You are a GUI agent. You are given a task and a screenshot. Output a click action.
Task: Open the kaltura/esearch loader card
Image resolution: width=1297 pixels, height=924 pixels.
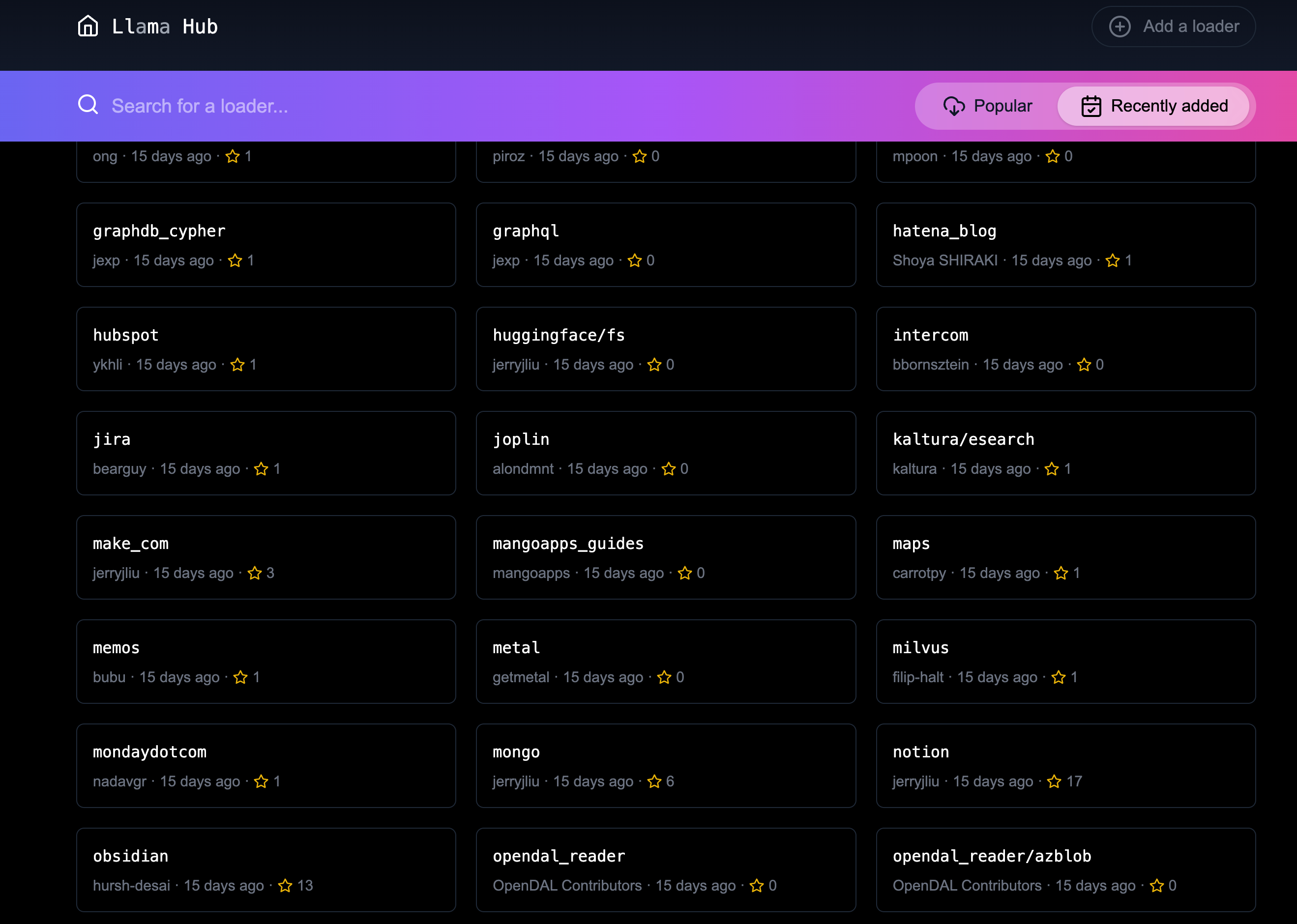pos(1065,453)
